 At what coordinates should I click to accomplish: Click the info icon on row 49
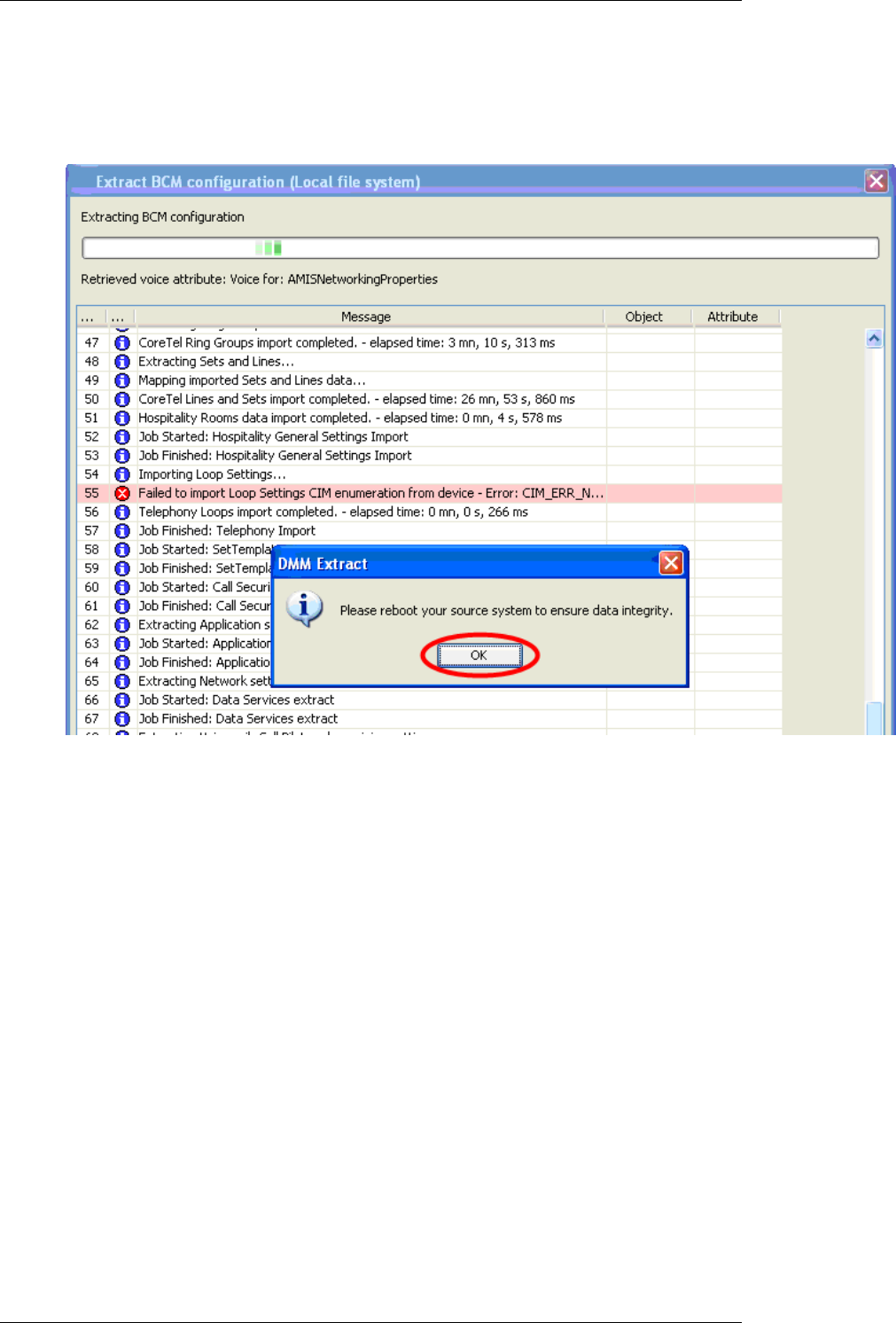coord(122,380)
